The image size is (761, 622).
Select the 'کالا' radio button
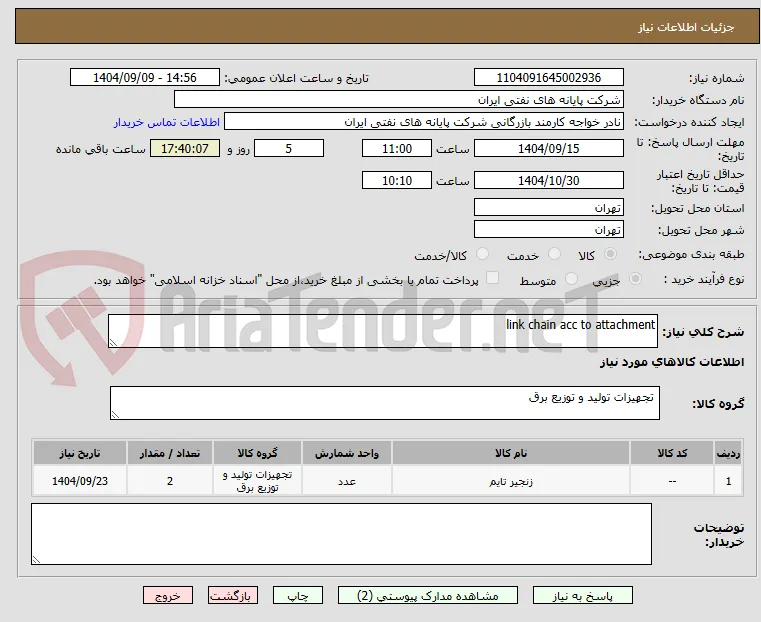pyautogui.click(x=611, y=254)
